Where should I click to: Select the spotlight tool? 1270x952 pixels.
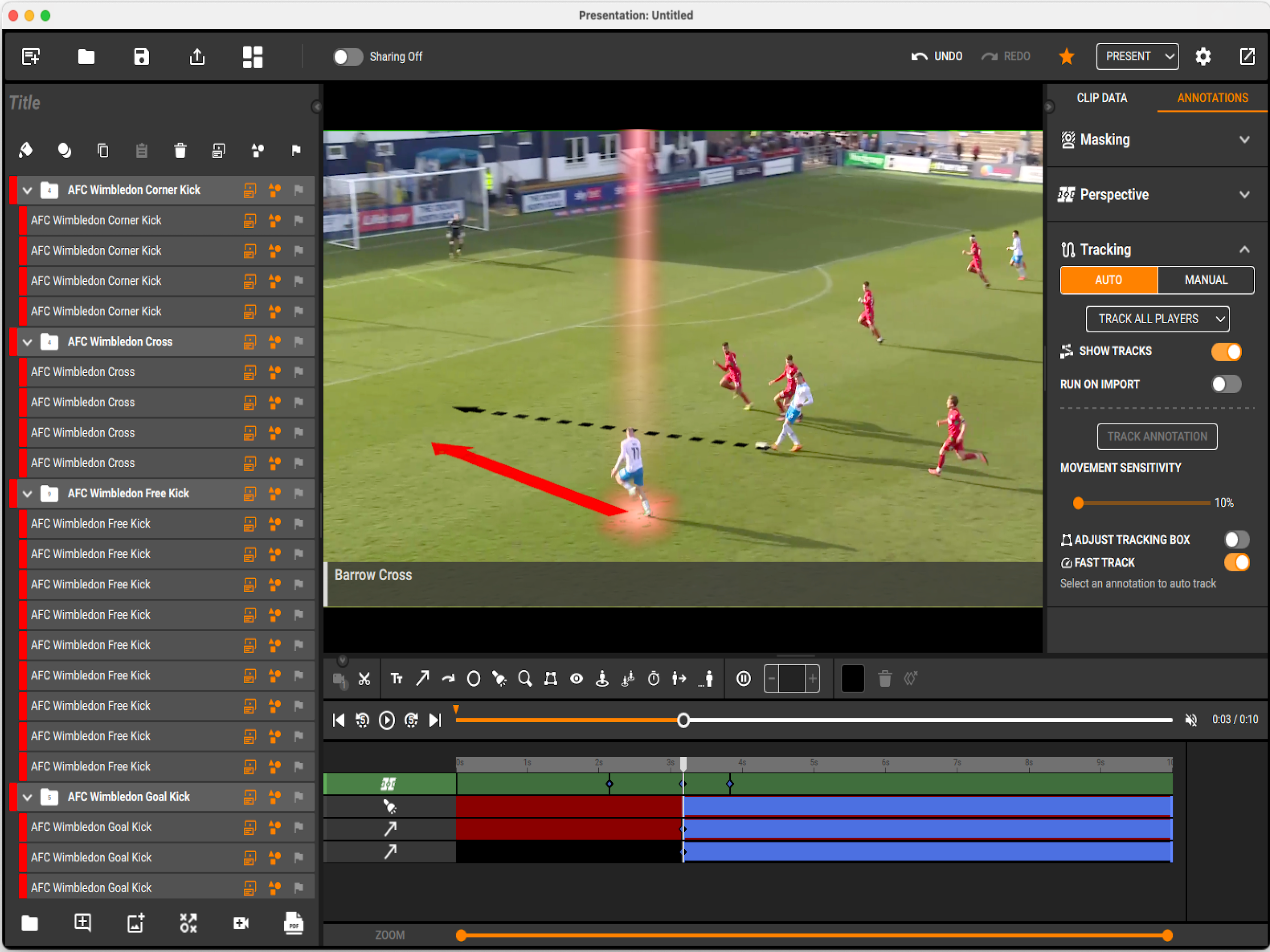point(500,679)
